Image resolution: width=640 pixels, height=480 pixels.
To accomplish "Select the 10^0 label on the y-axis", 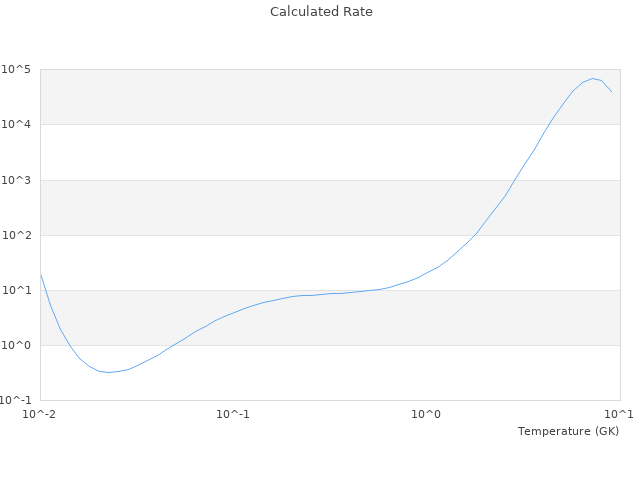I will point(16,345).
